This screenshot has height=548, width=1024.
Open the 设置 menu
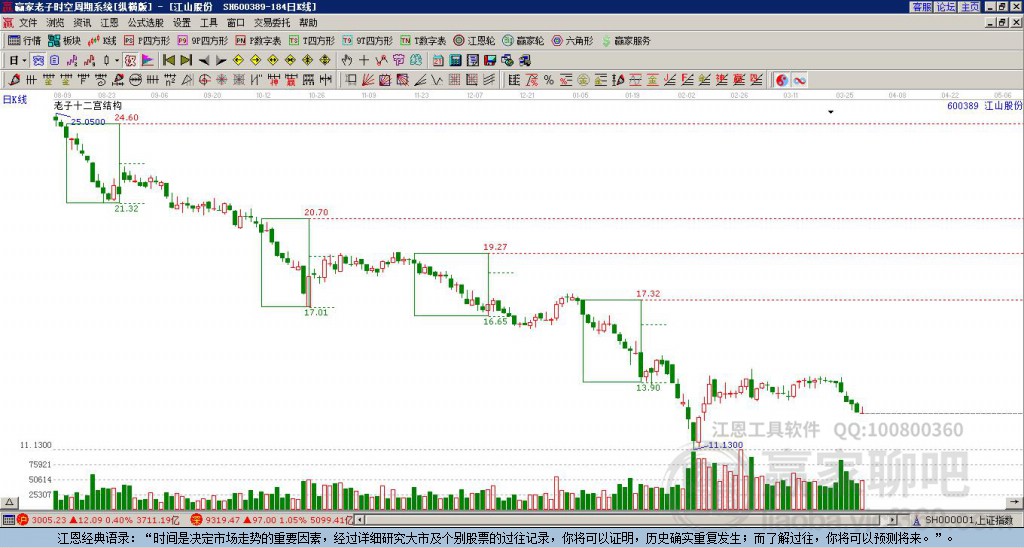tap(182, 23)
